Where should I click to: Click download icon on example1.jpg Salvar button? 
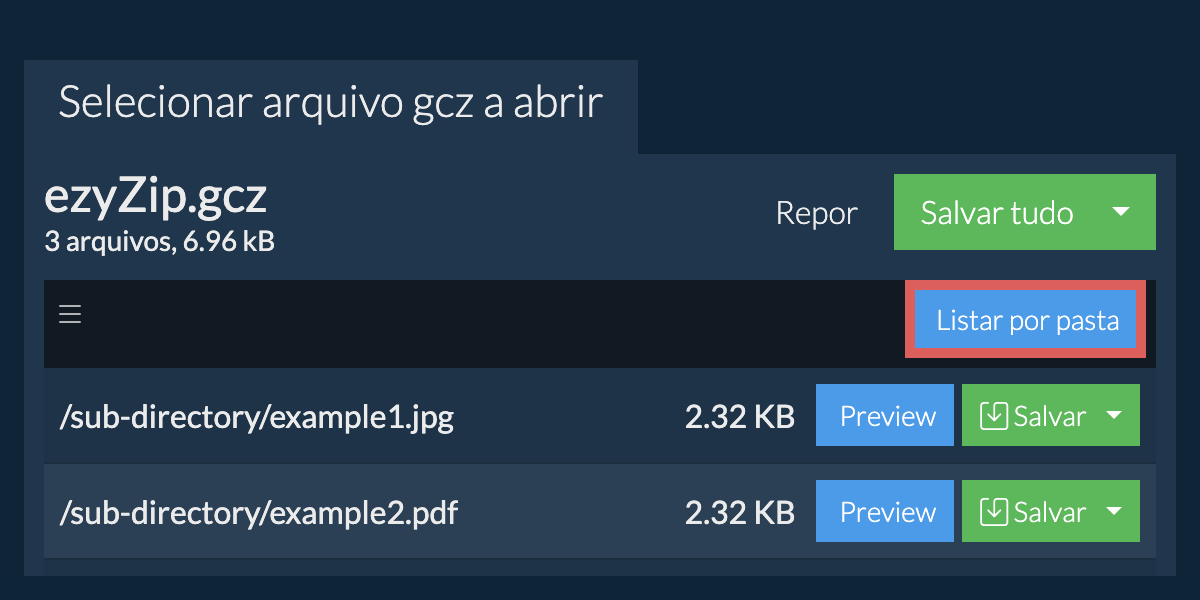[993, 416]
